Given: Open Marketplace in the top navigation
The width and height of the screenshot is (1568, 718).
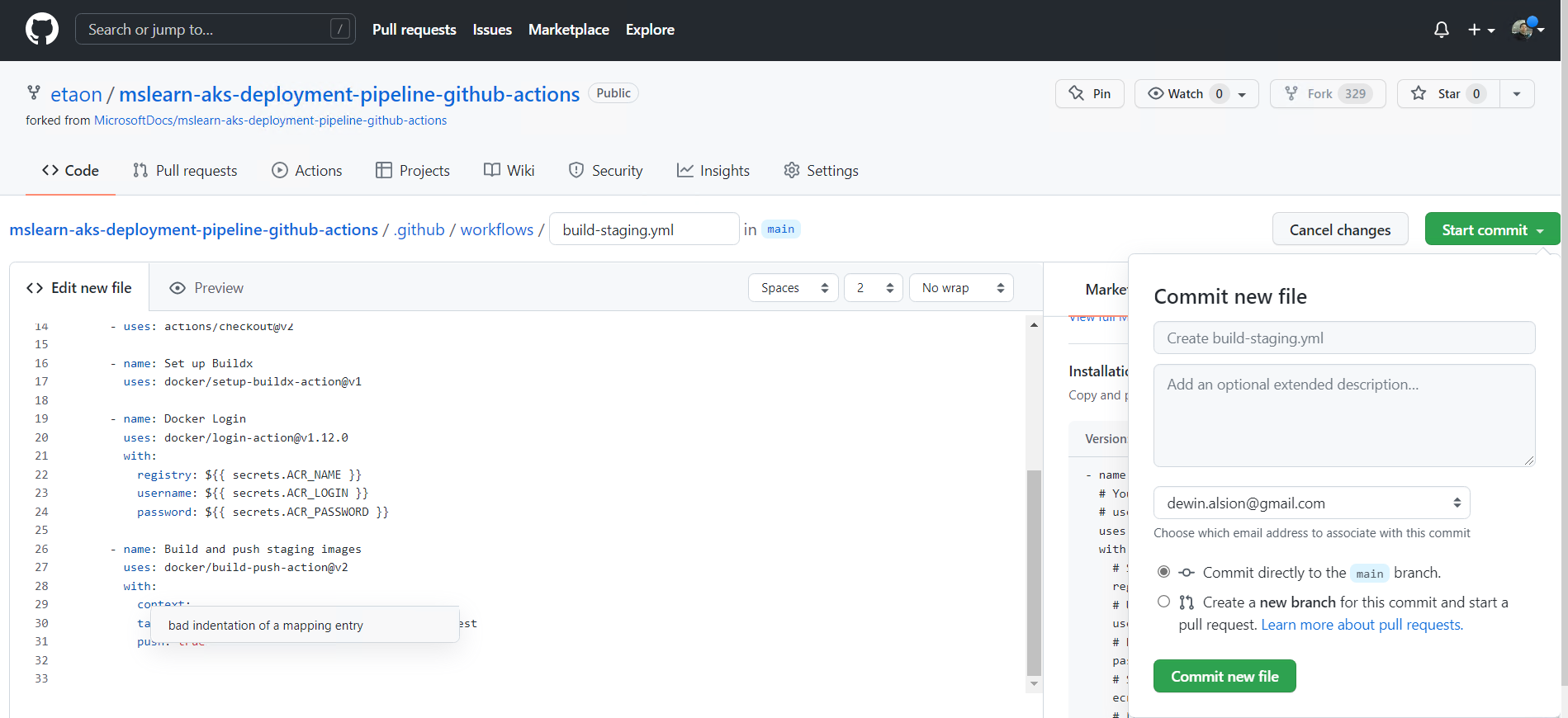Looking at the screenshot, I should tap(568, 29).
